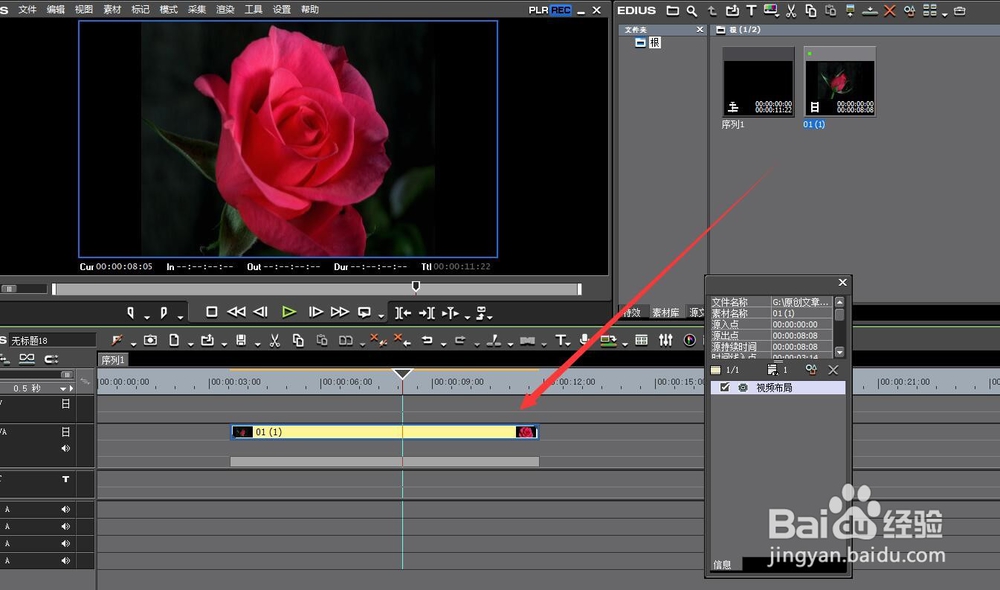Click the Replace clip icon
This screenshot has width=1000, height=590.
click(x=346, y=341)
